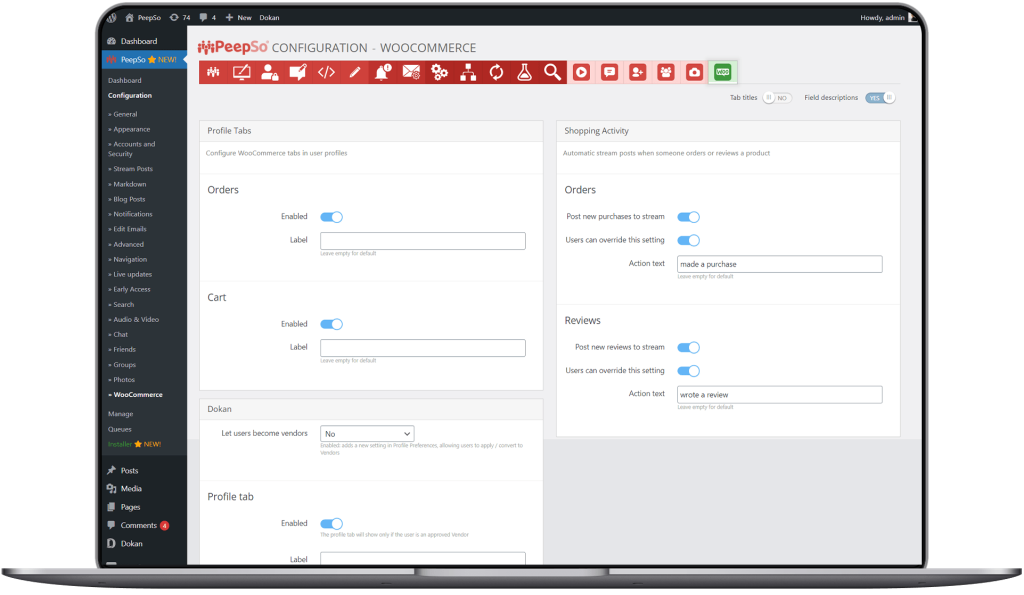Toggle Post new purchases to stream
Image resolution: width=1024 pixels, height=595 pixels.
688,217
